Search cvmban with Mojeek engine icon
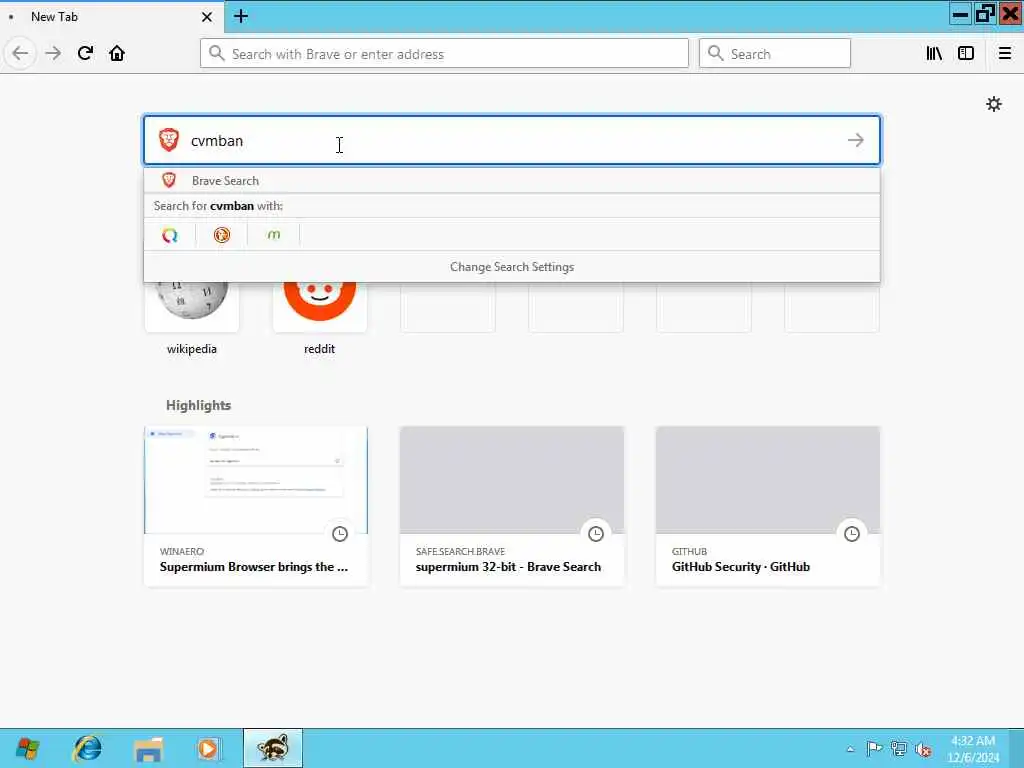 274,235
